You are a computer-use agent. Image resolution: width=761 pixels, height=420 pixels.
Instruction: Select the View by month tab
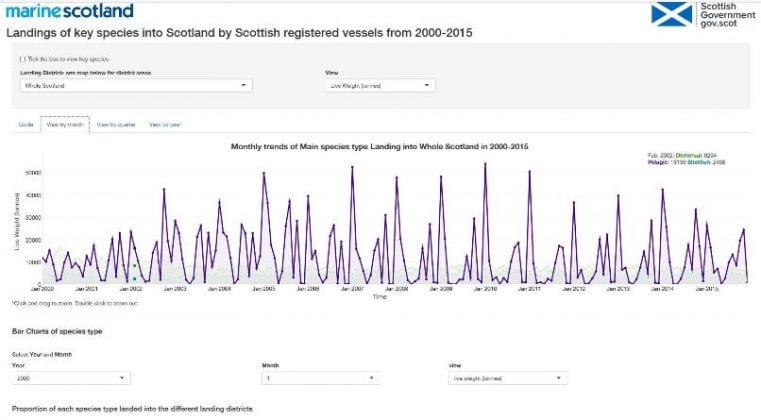(65, 125)
